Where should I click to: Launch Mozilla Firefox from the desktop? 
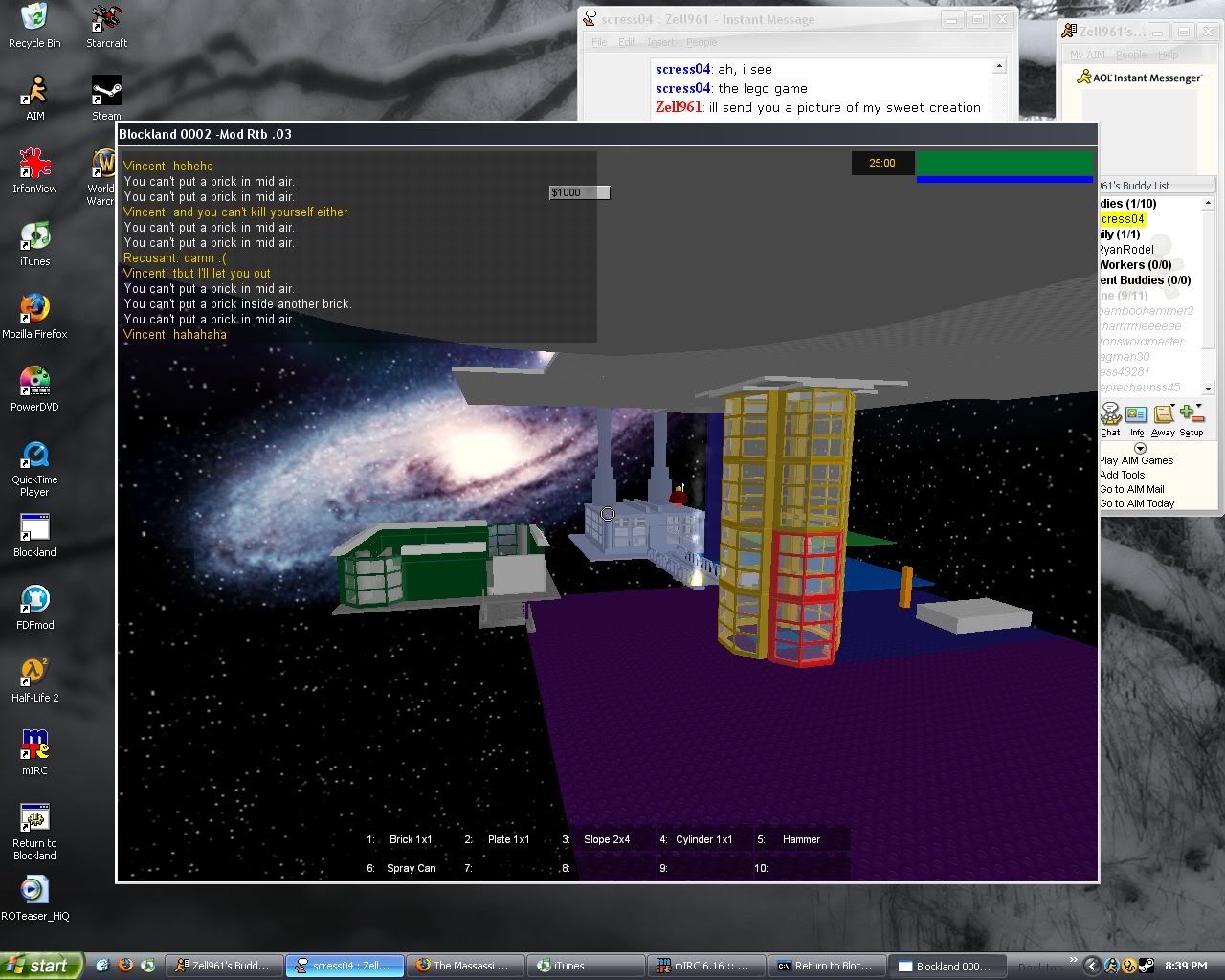[34, 317]
